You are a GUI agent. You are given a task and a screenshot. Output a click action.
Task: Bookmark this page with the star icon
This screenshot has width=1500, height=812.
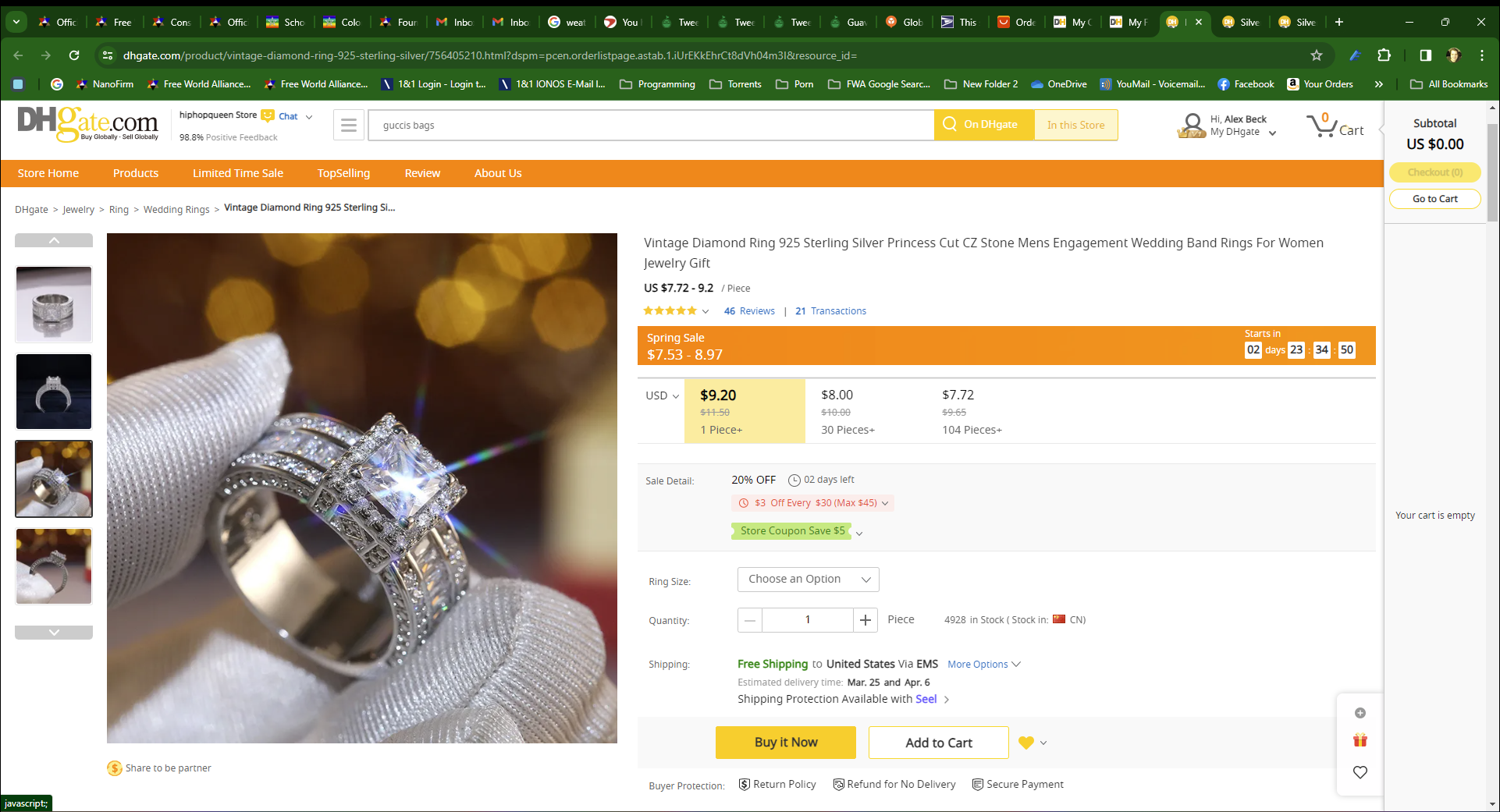pos(1317,55)
